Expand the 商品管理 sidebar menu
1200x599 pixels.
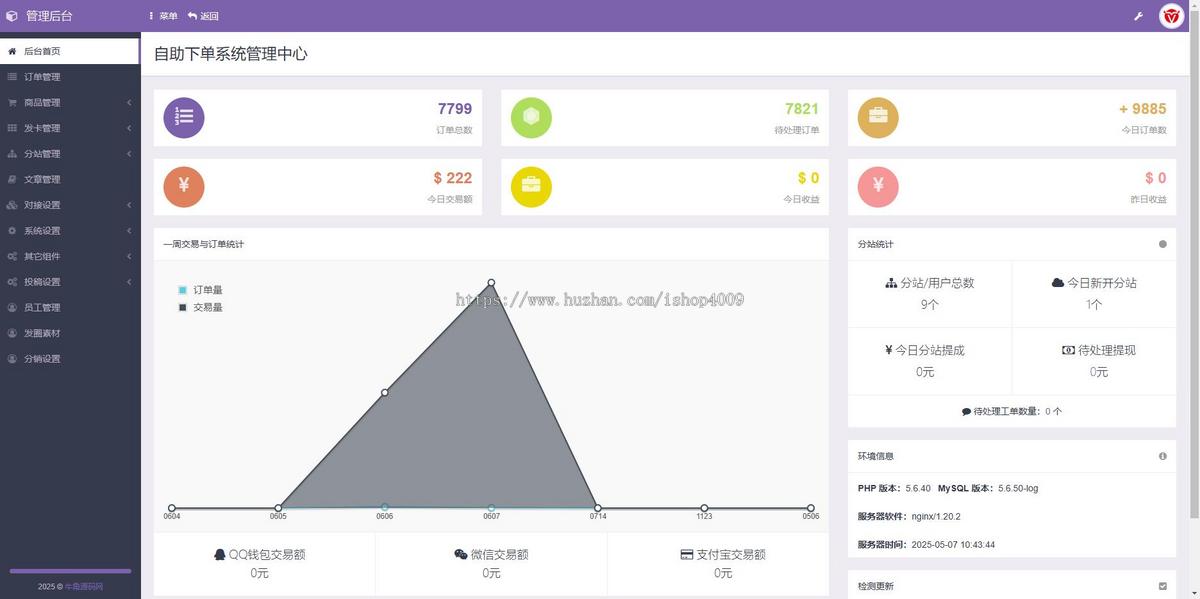click(x=70, y=102)
